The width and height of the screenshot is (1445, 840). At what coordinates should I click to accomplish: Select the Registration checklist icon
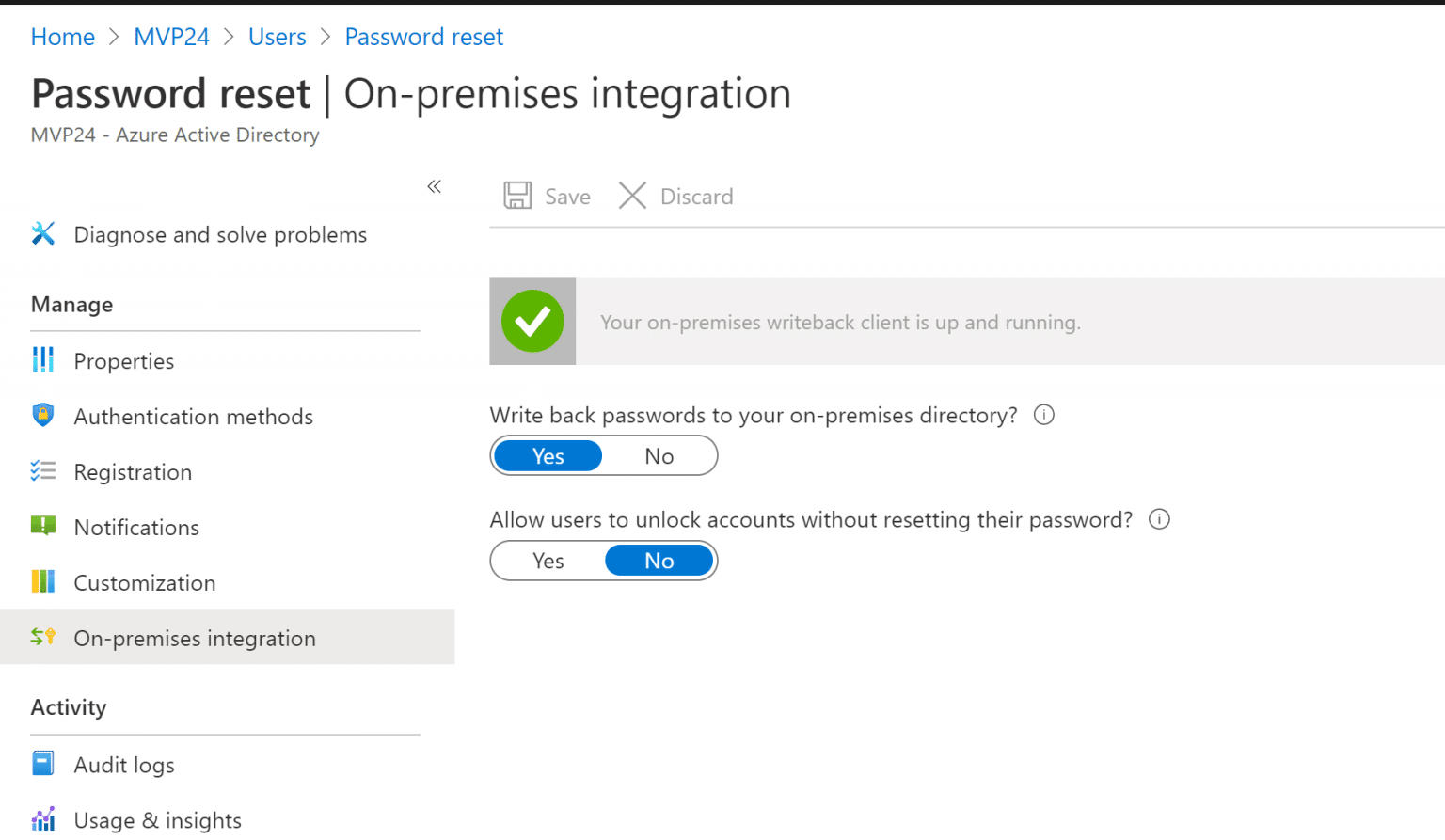(x=43, y=470)
